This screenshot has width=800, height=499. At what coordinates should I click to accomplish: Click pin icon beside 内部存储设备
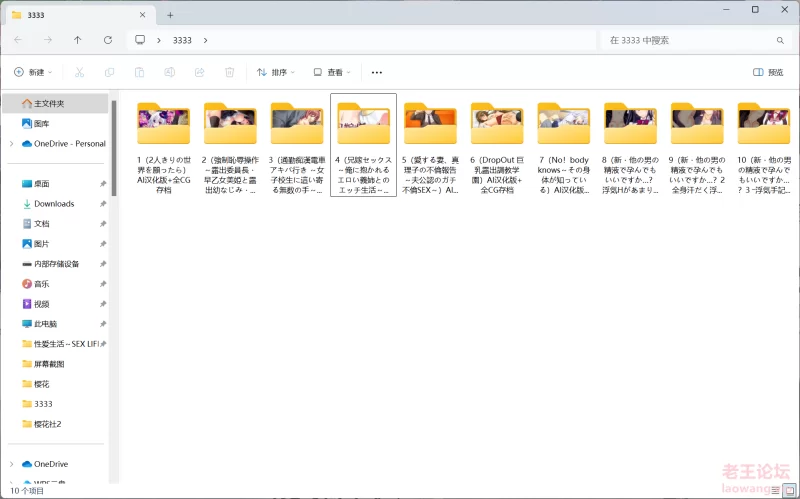[x=103, y=264]
